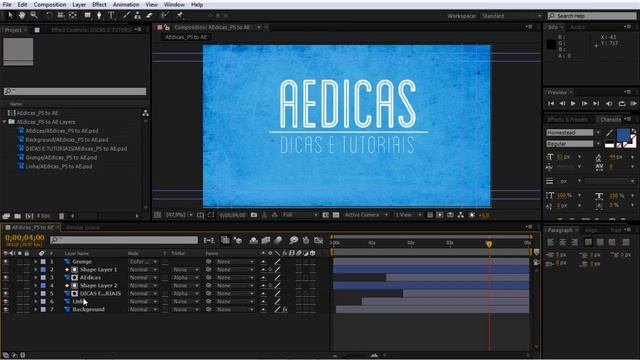Image resolution: width=640 pixels, height=360 pixels.
Task: Select the Brush tool
Action: click(x=126, y=16)
